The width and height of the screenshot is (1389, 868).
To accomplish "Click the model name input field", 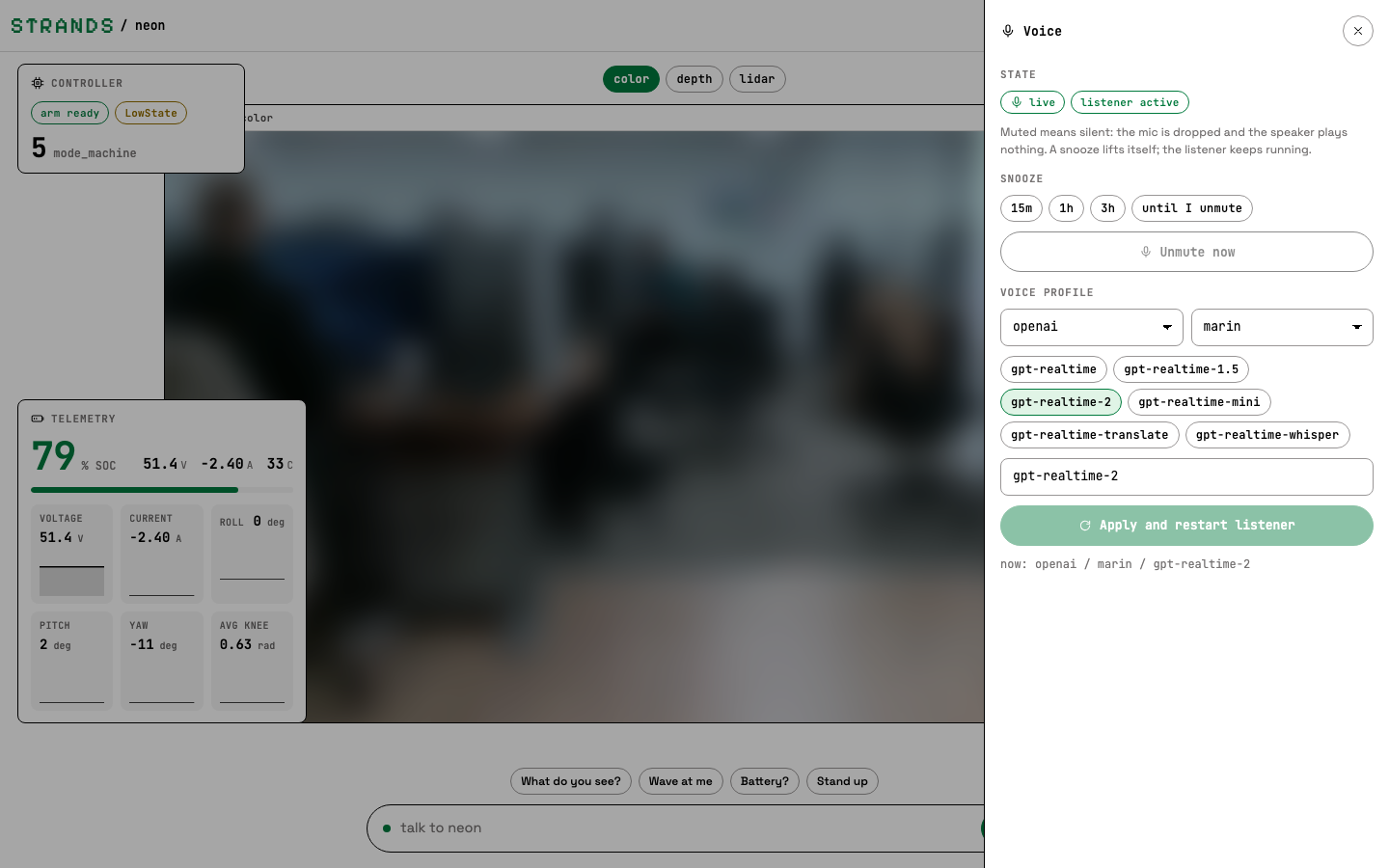I will click(1186, 476).
